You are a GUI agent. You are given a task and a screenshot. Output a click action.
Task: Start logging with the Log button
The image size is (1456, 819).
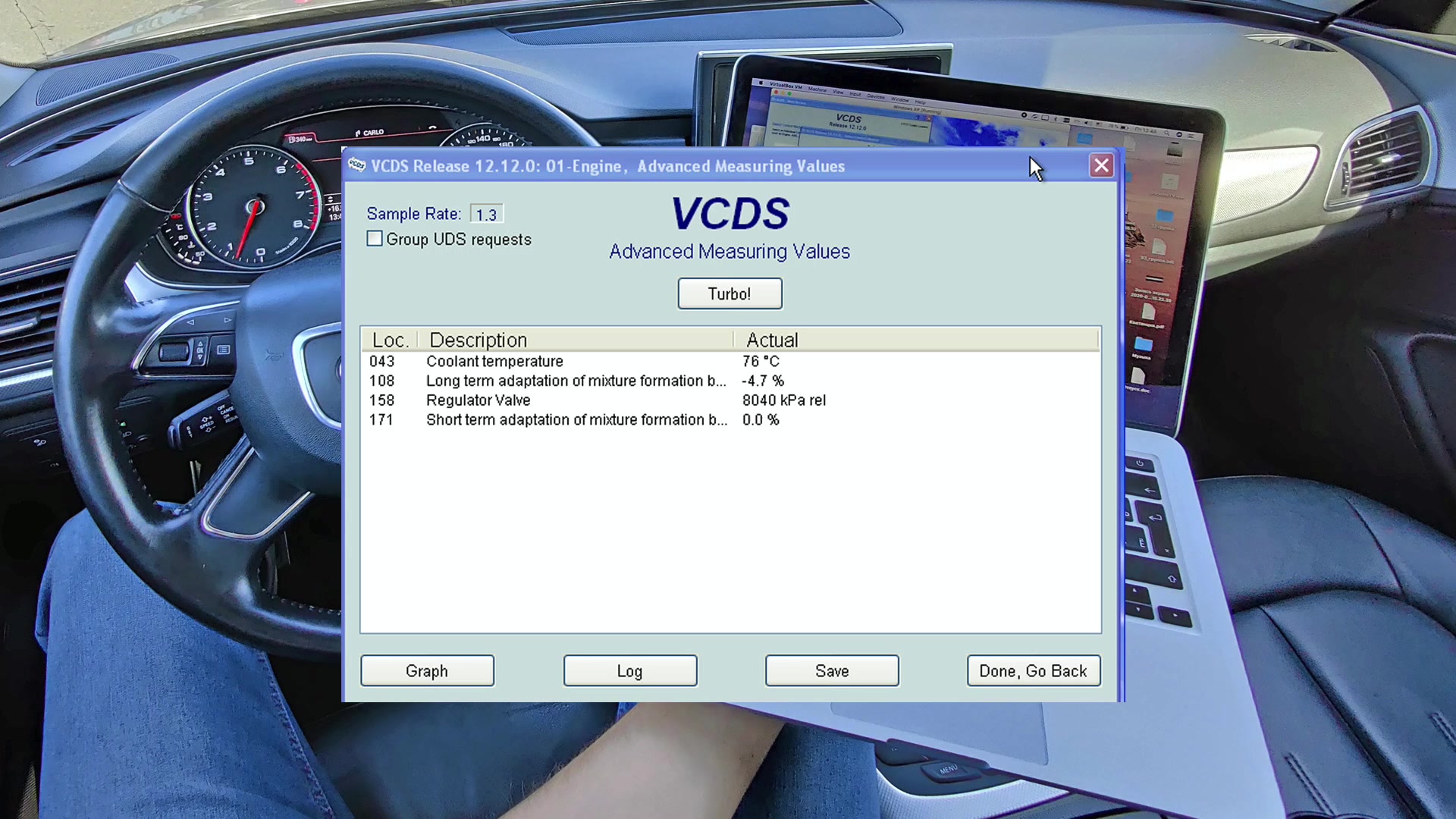click(629, 671)
